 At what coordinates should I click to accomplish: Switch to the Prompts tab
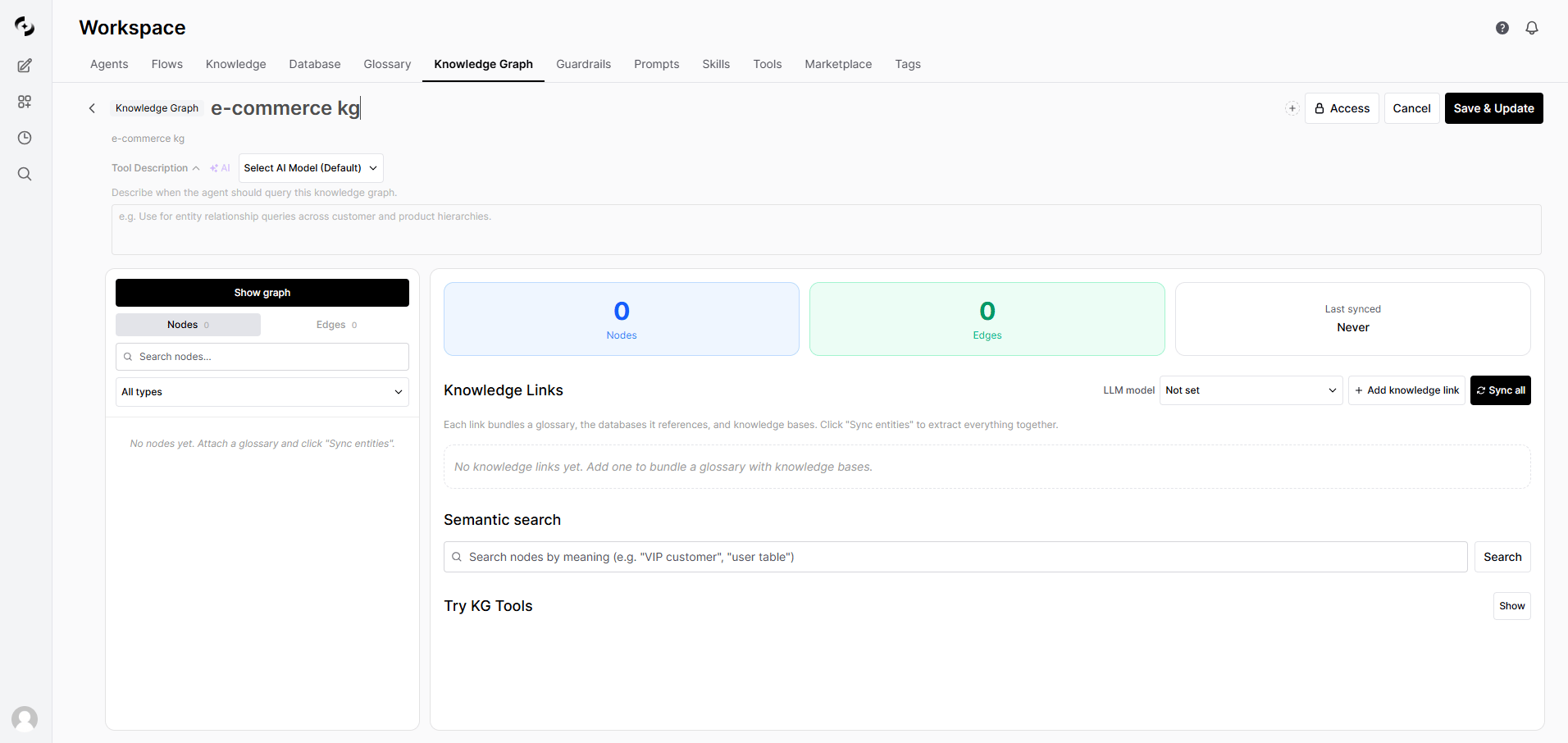(657, 64)
